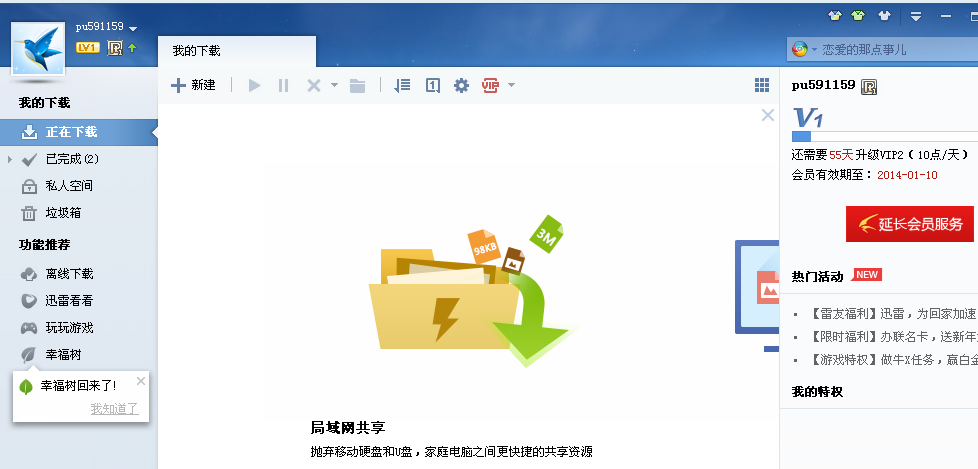Click the red VIP toolbar icon

click(490, 85)
